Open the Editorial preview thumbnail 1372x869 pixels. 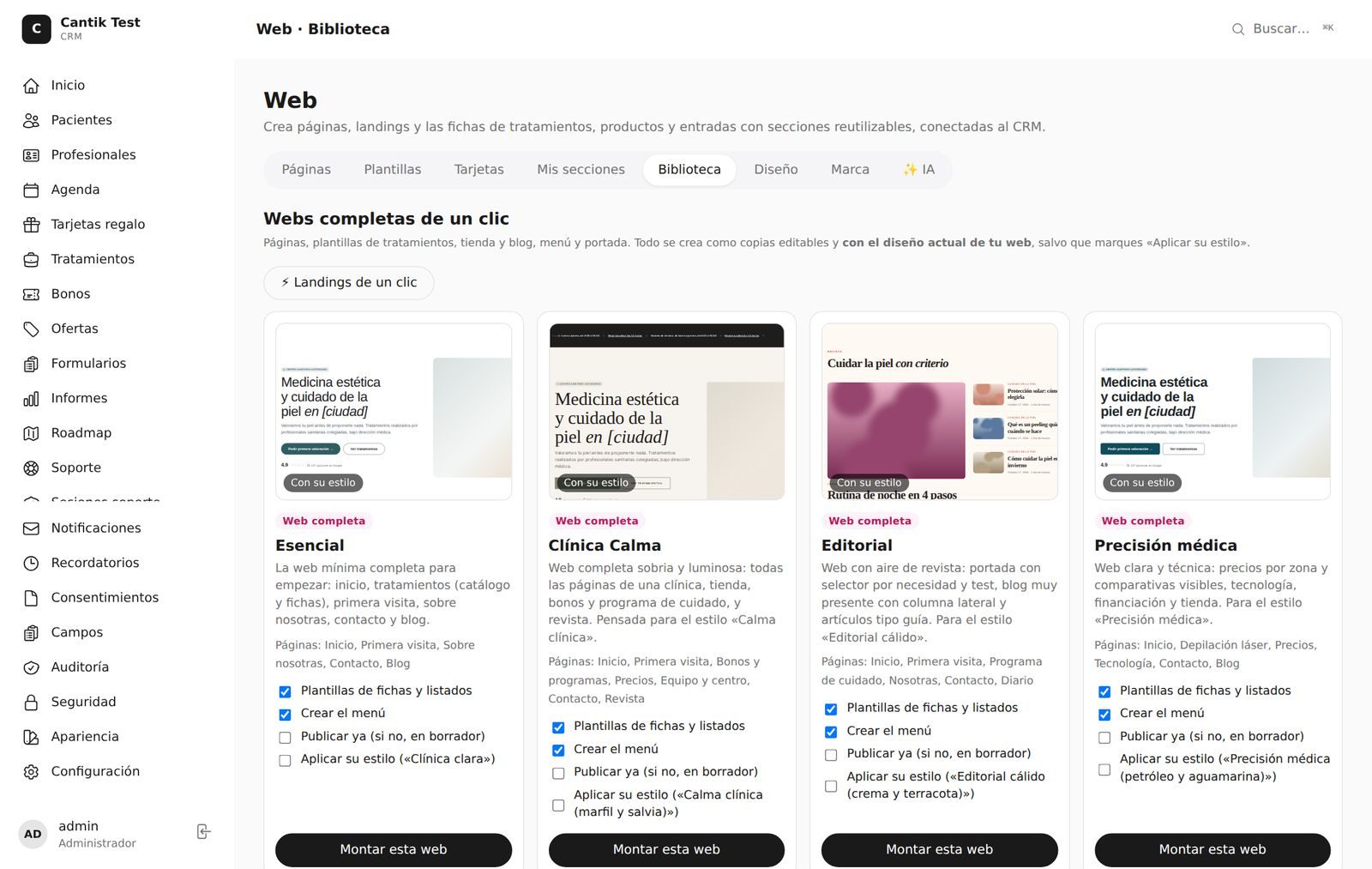(940, 412)
